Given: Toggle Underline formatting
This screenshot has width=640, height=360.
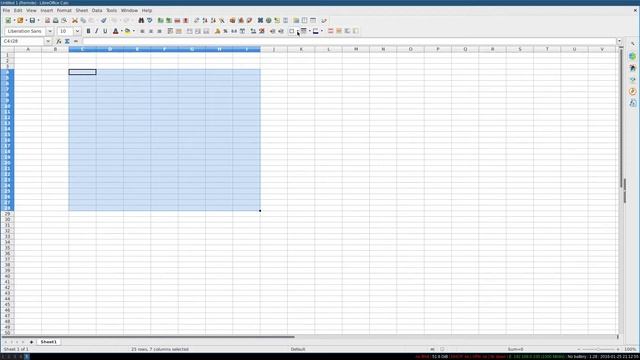Looking at the screenshot, I should point(105,31).
